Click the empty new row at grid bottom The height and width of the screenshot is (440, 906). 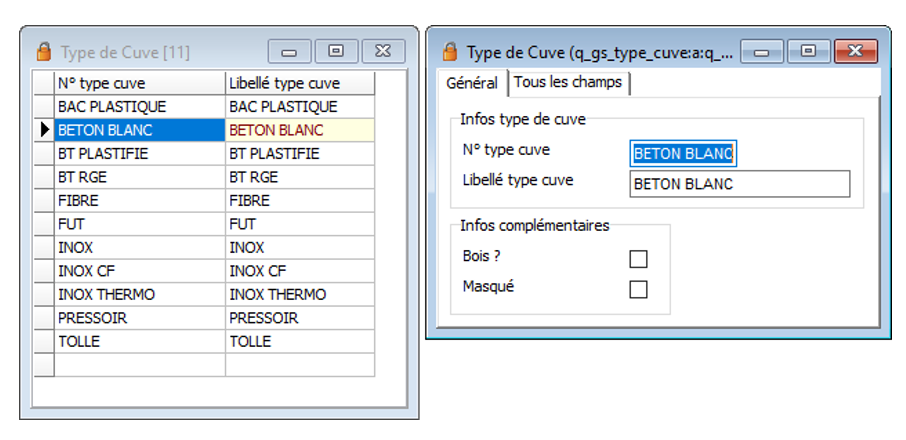(x=138, y=365)
